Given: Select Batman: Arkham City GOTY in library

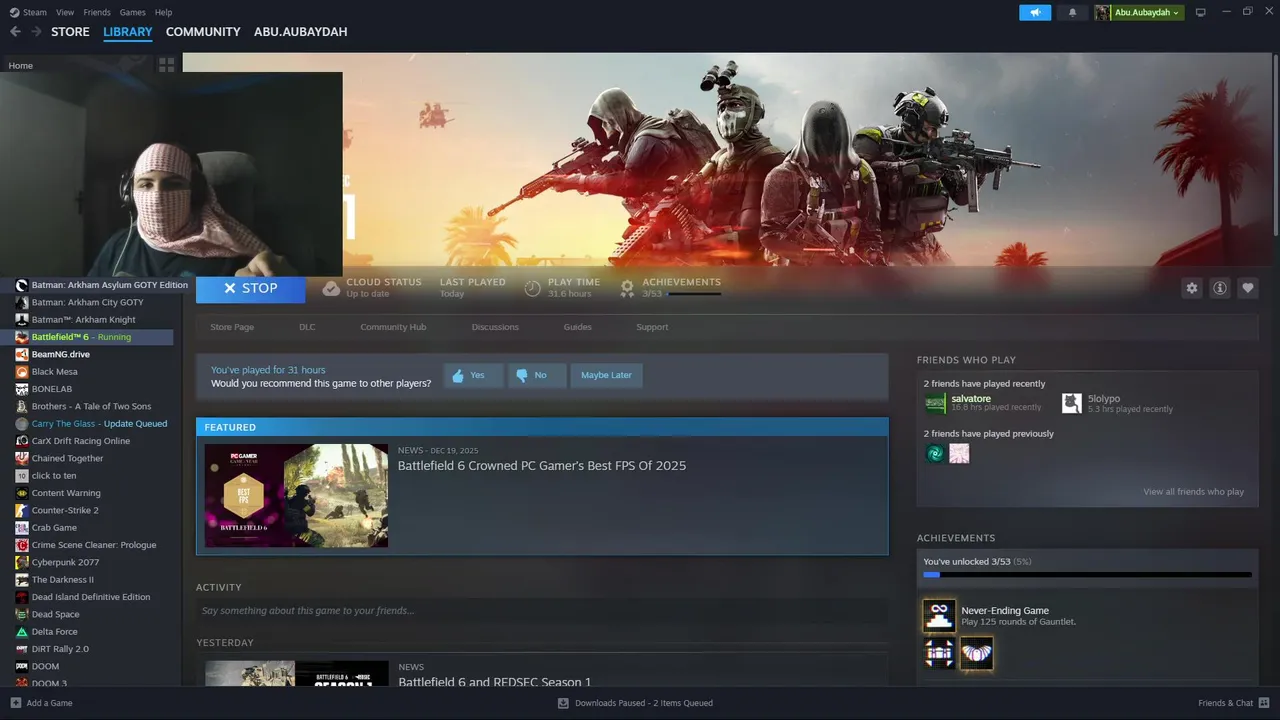Looking at the screenshot, I should [87, 302].
